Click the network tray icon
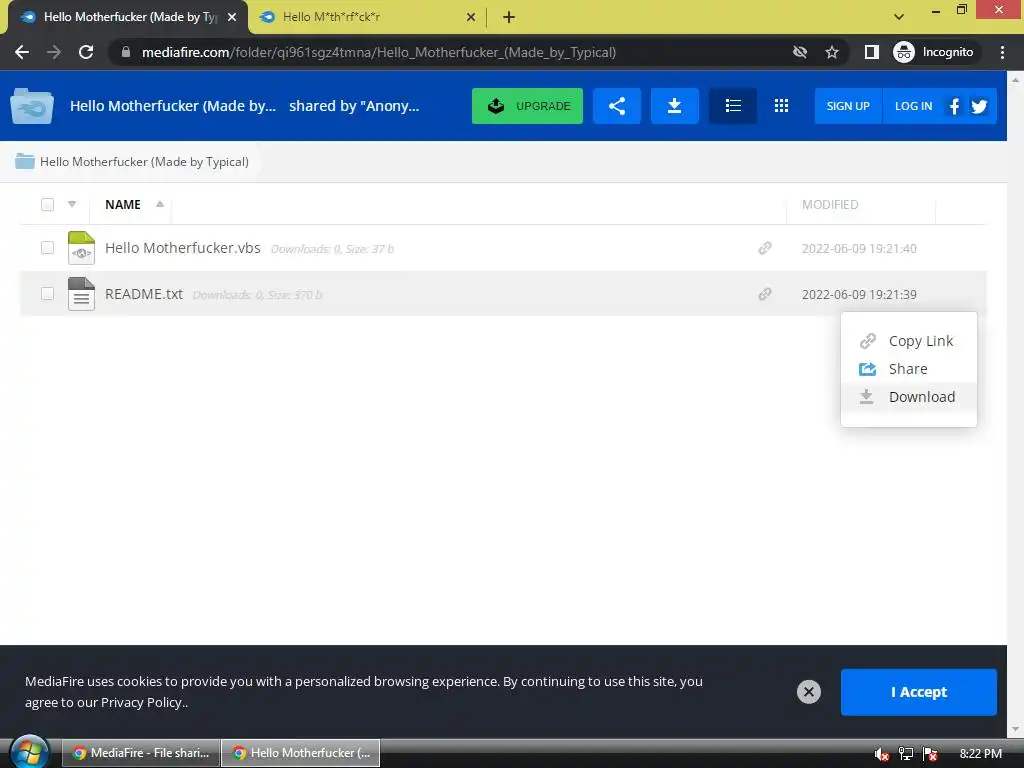The image size is (1024, 768). coord(906,754)
